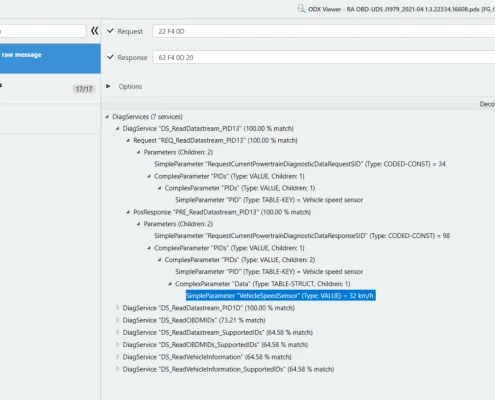
Task: Collapse DiagService DS_ReadDatastream_PID13 node
Action: (x=117, y=129)
